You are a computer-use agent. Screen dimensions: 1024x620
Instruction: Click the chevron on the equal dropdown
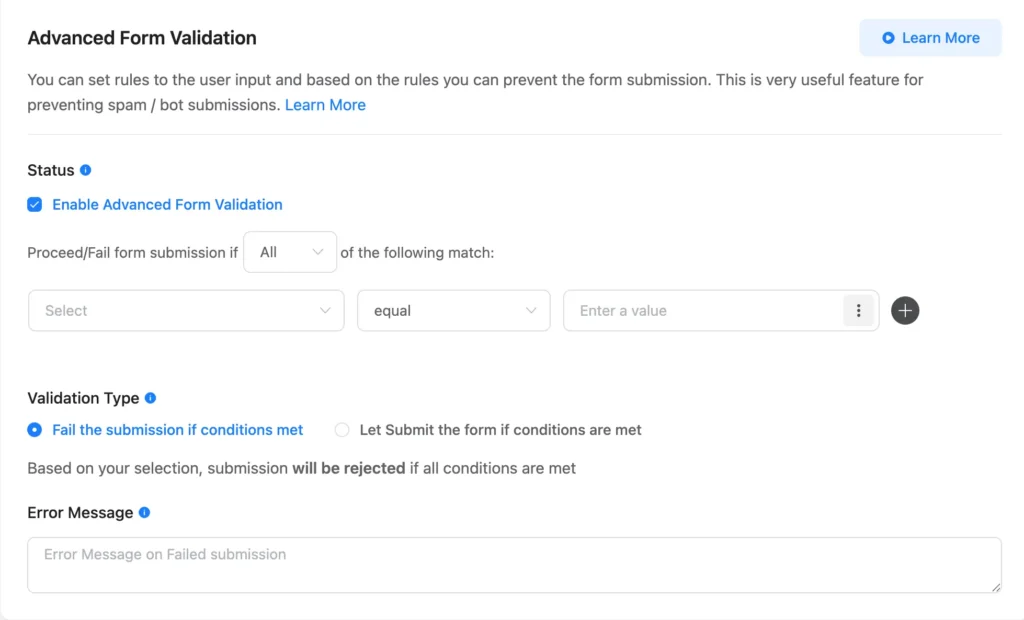tap(533, 310)
